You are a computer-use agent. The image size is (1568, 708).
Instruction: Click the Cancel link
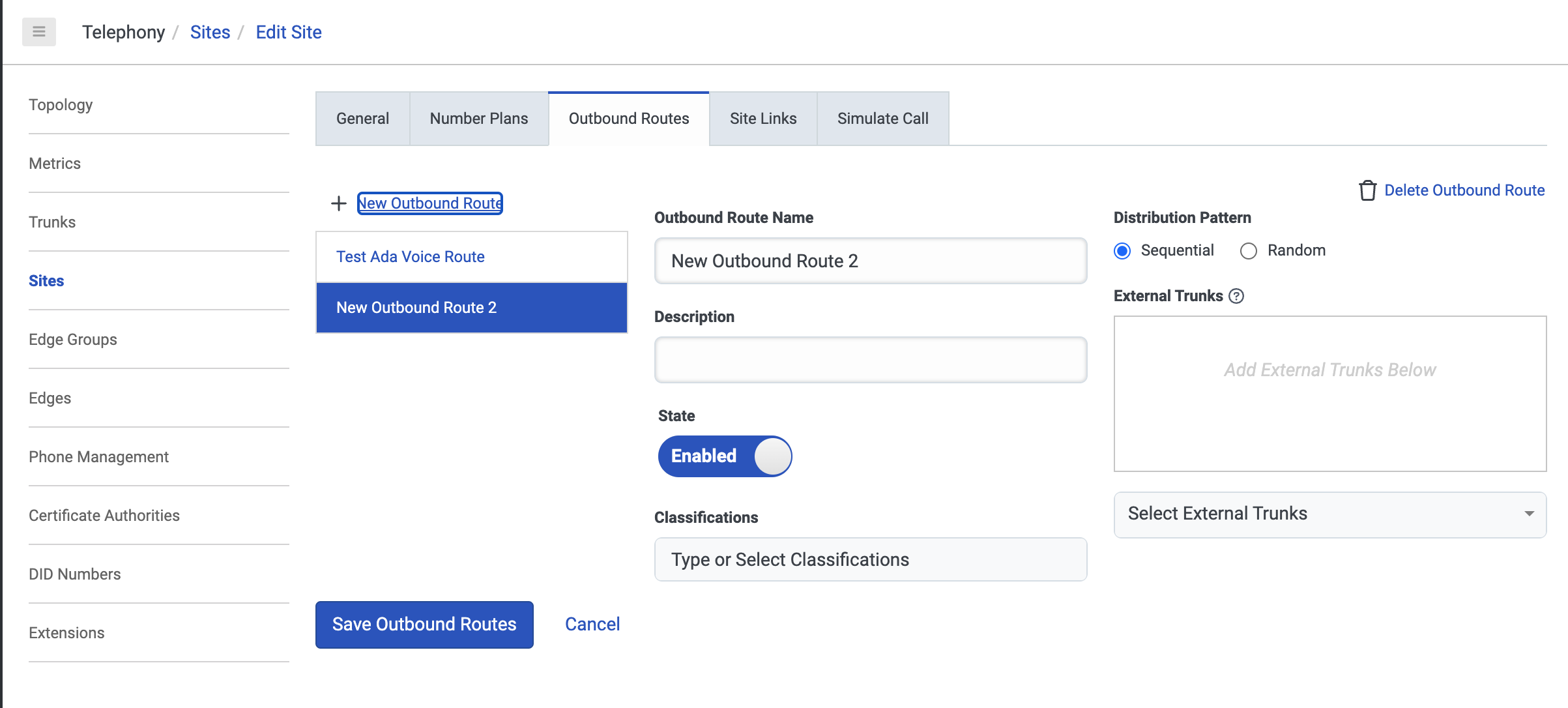click(x=592, y=625)
